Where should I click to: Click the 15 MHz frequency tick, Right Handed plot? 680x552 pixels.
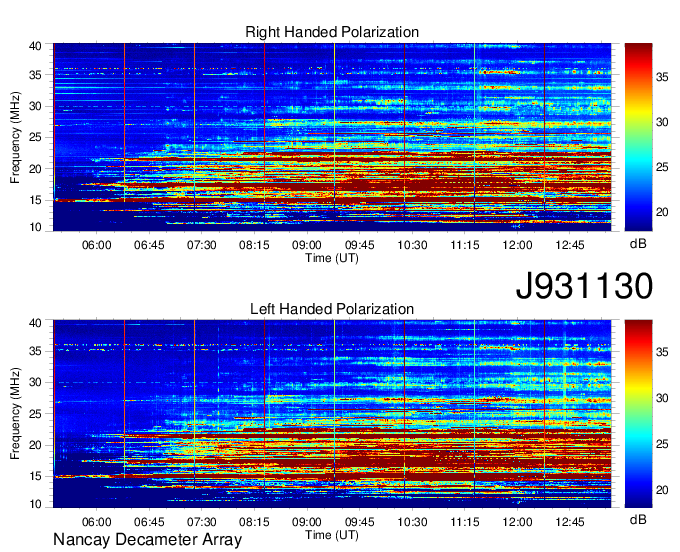point(35,200)
